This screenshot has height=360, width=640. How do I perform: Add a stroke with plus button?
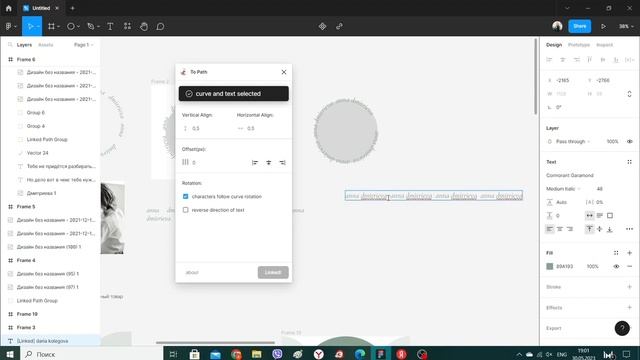click(629, 287)
